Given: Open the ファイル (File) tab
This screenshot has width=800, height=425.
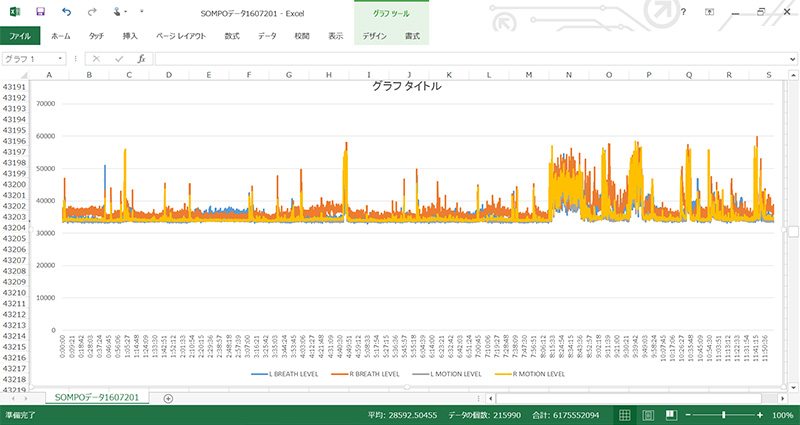Looking at the screenshot, I should pos(19,35).
